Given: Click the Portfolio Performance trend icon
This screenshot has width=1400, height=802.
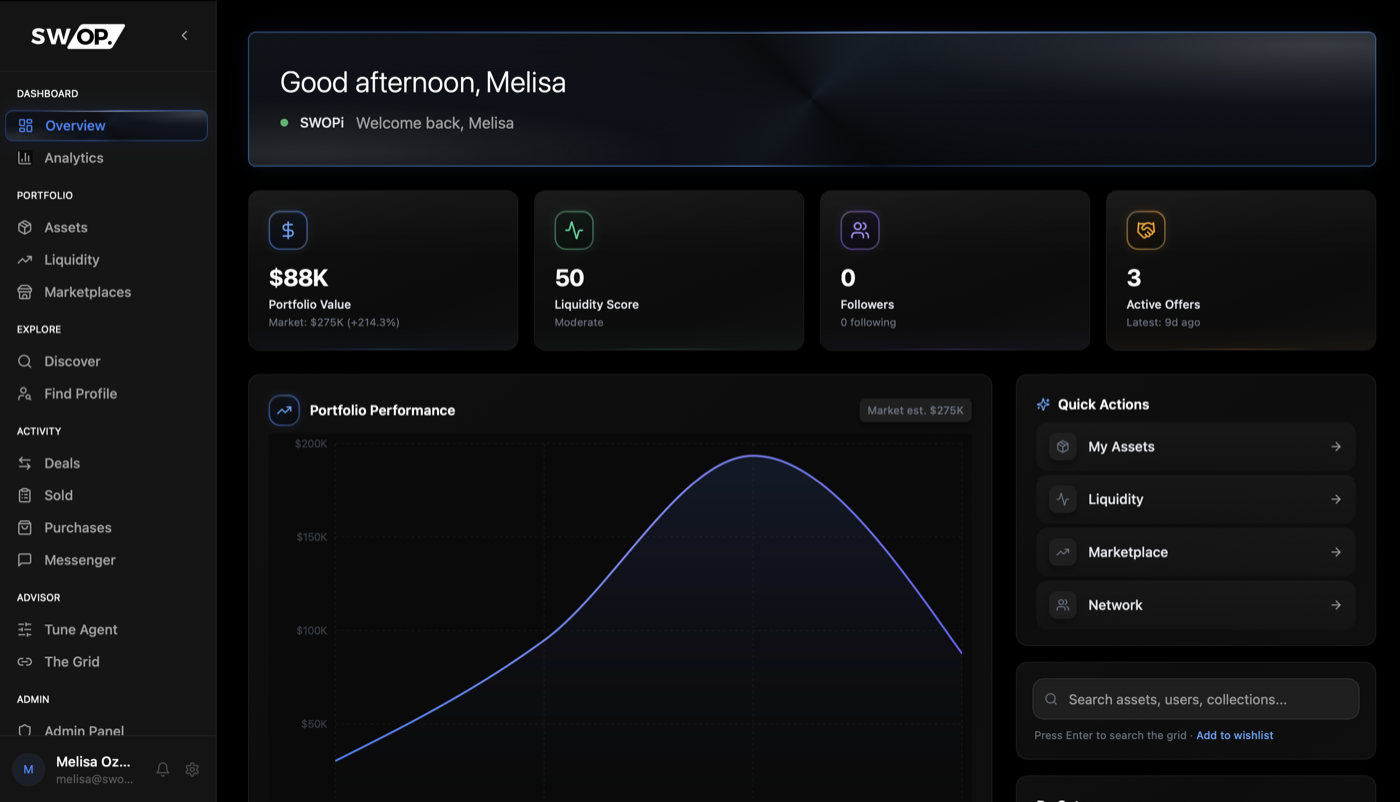Looking at the screenshot, I should 284,410.
